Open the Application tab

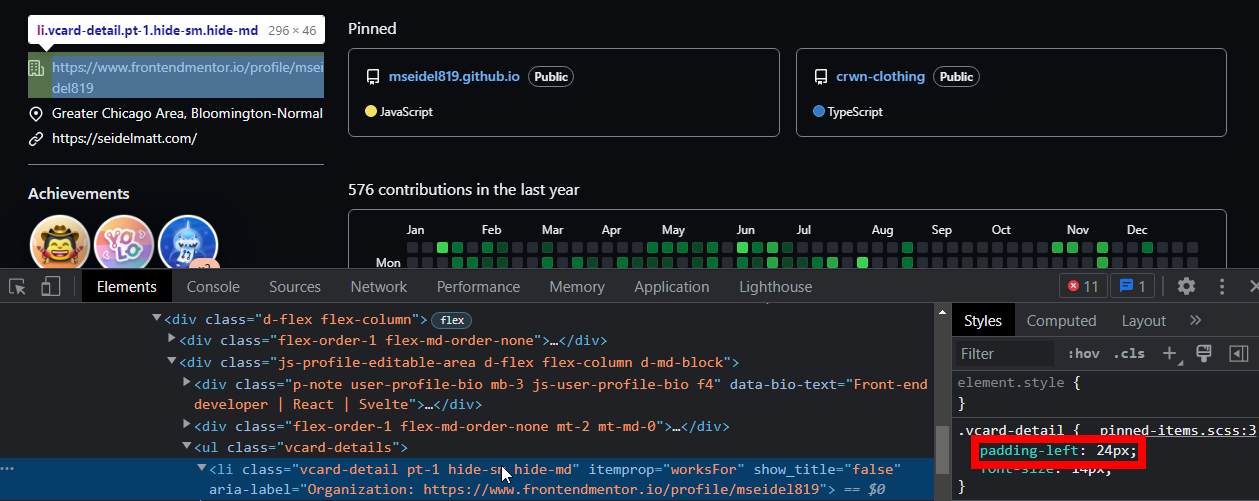pyautogui.click(x=672, y=286)
